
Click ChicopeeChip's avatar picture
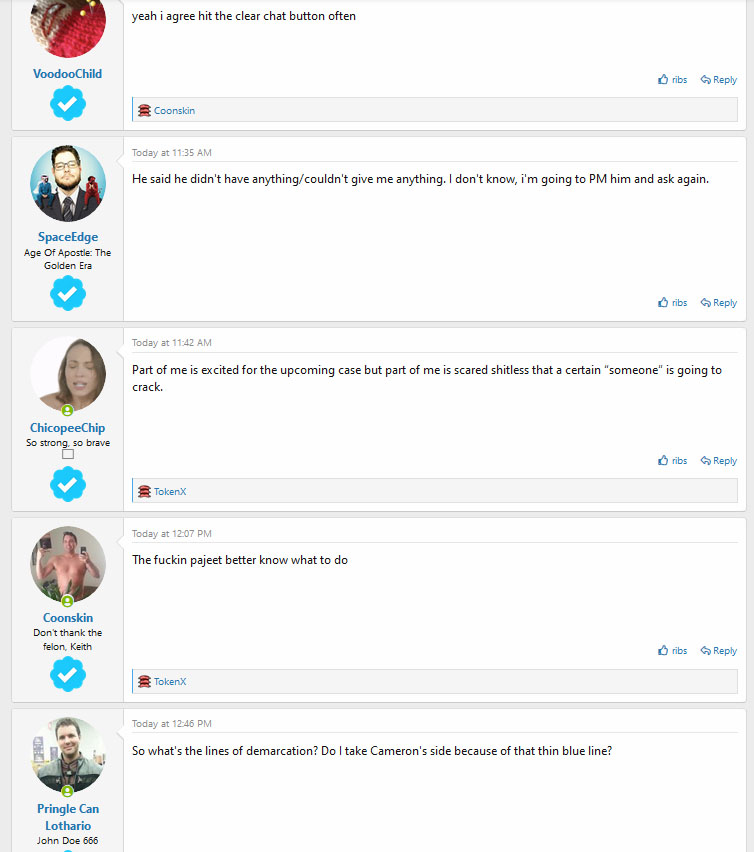click(68, 374)
